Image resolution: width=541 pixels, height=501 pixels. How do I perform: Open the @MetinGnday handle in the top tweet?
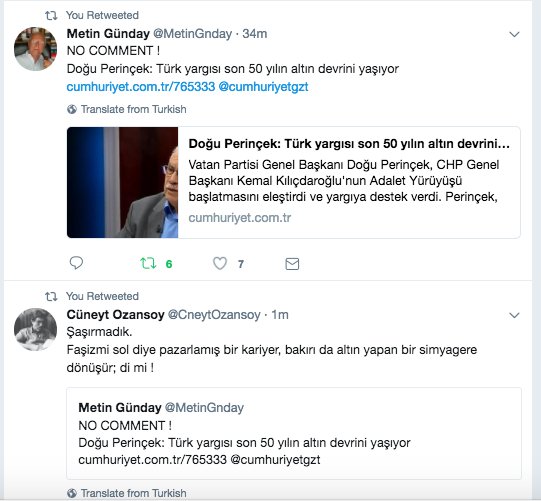[193, 34]
